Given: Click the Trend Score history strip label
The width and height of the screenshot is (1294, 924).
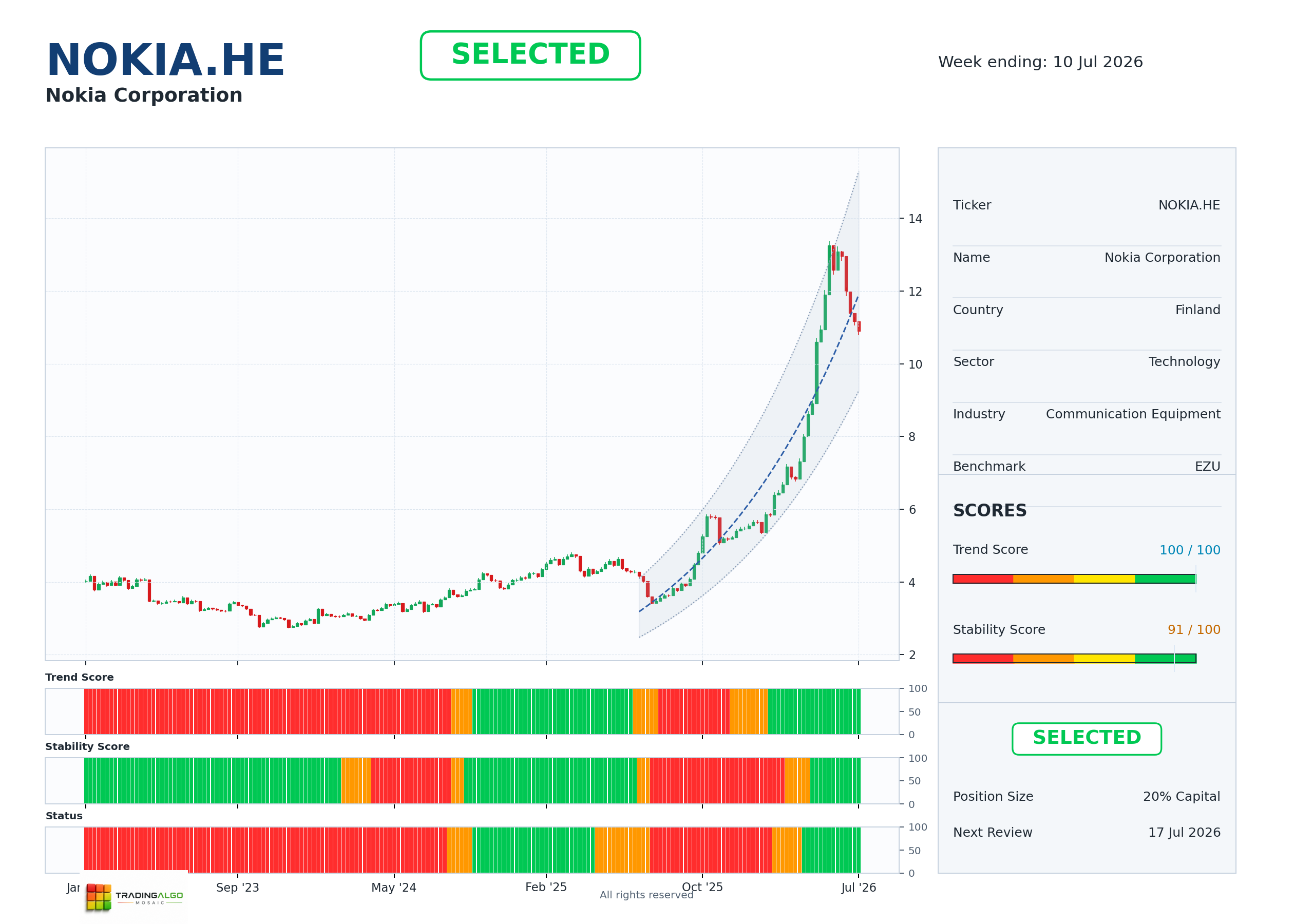Looking at the screenshot, I should coord(80,677).
